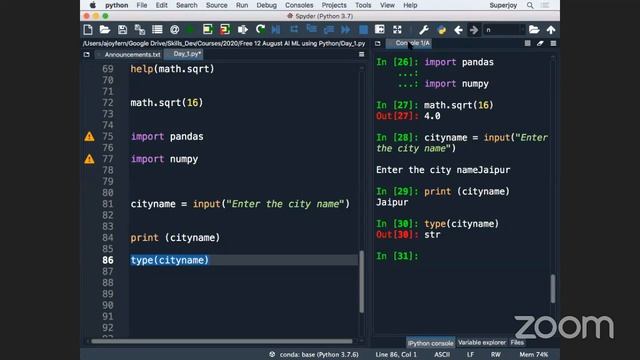Click the editor browse tabs button
This screenshot has width=640, height=360.
pyautogui.click(x=87, y=54)
